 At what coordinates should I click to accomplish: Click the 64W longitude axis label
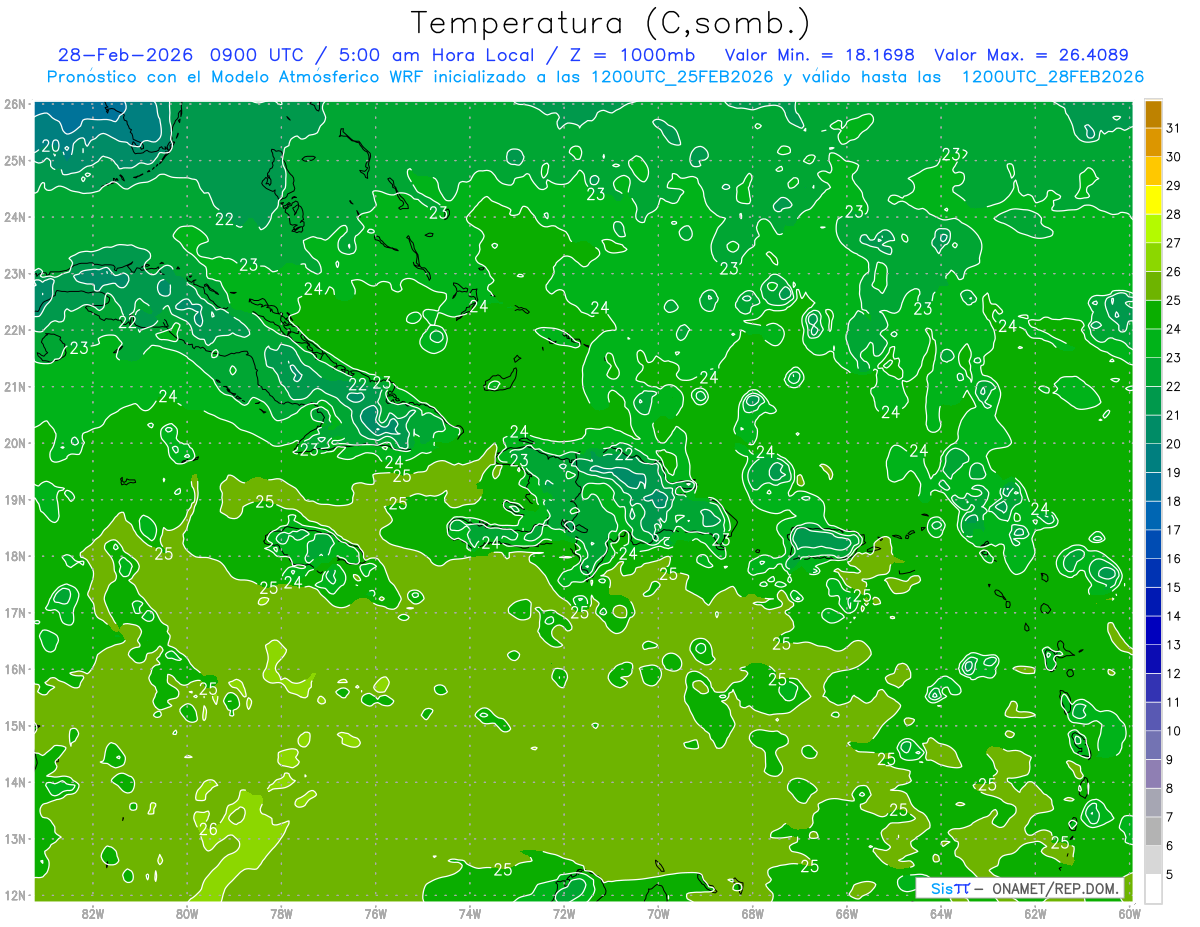point(941,913)
